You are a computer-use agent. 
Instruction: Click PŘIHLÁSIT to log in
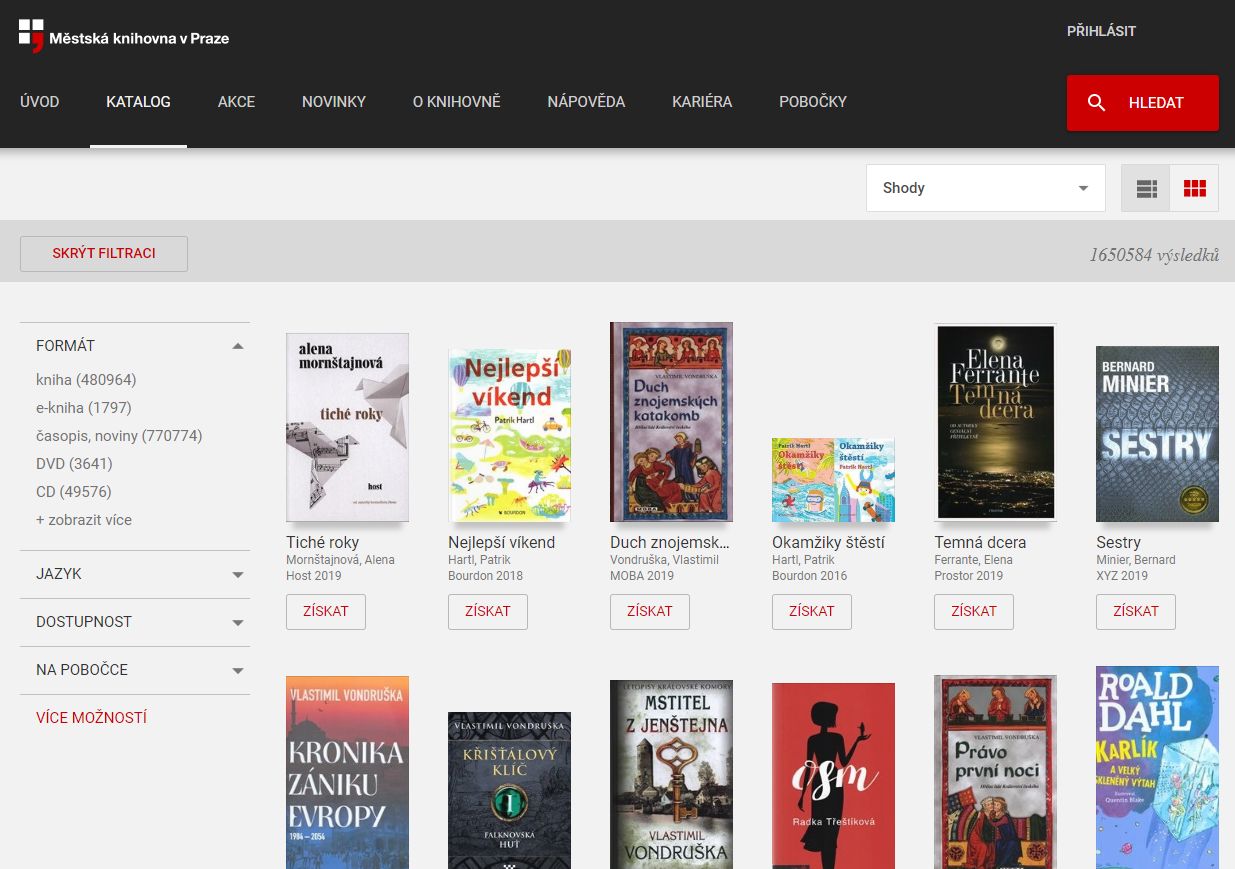pyautogui.click(x=1101, y=31)
